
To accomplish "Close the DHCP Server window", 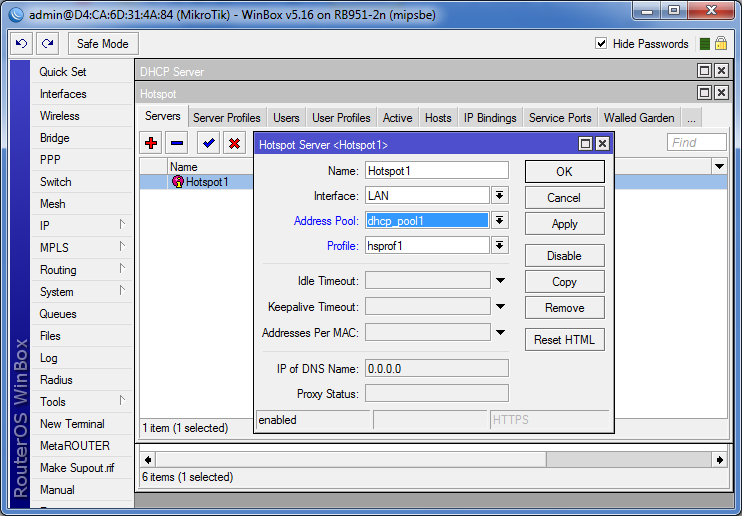I will pos(721,71).
